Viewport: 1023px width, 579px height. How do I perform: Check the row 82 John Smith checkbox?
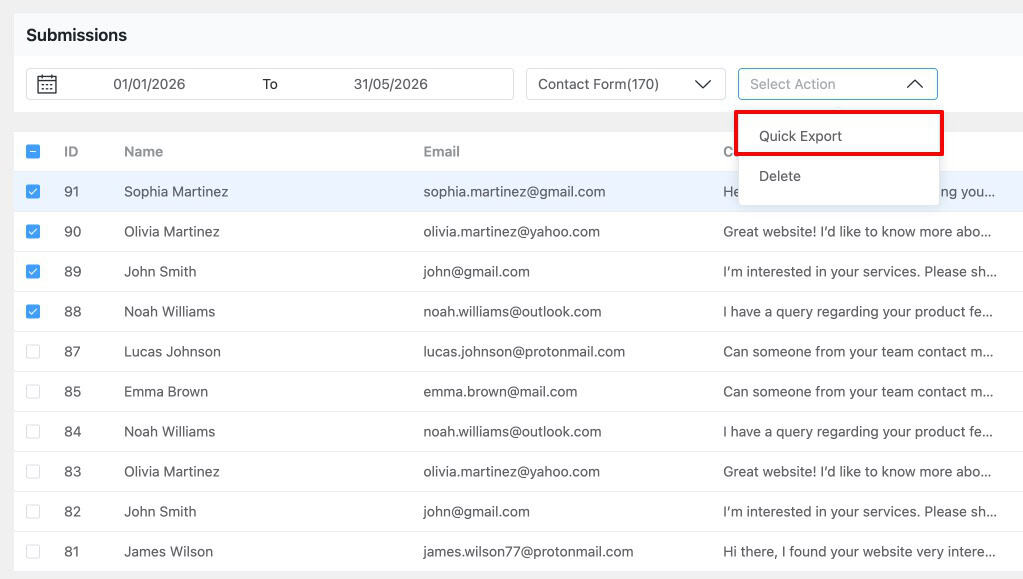click(33, 512)
